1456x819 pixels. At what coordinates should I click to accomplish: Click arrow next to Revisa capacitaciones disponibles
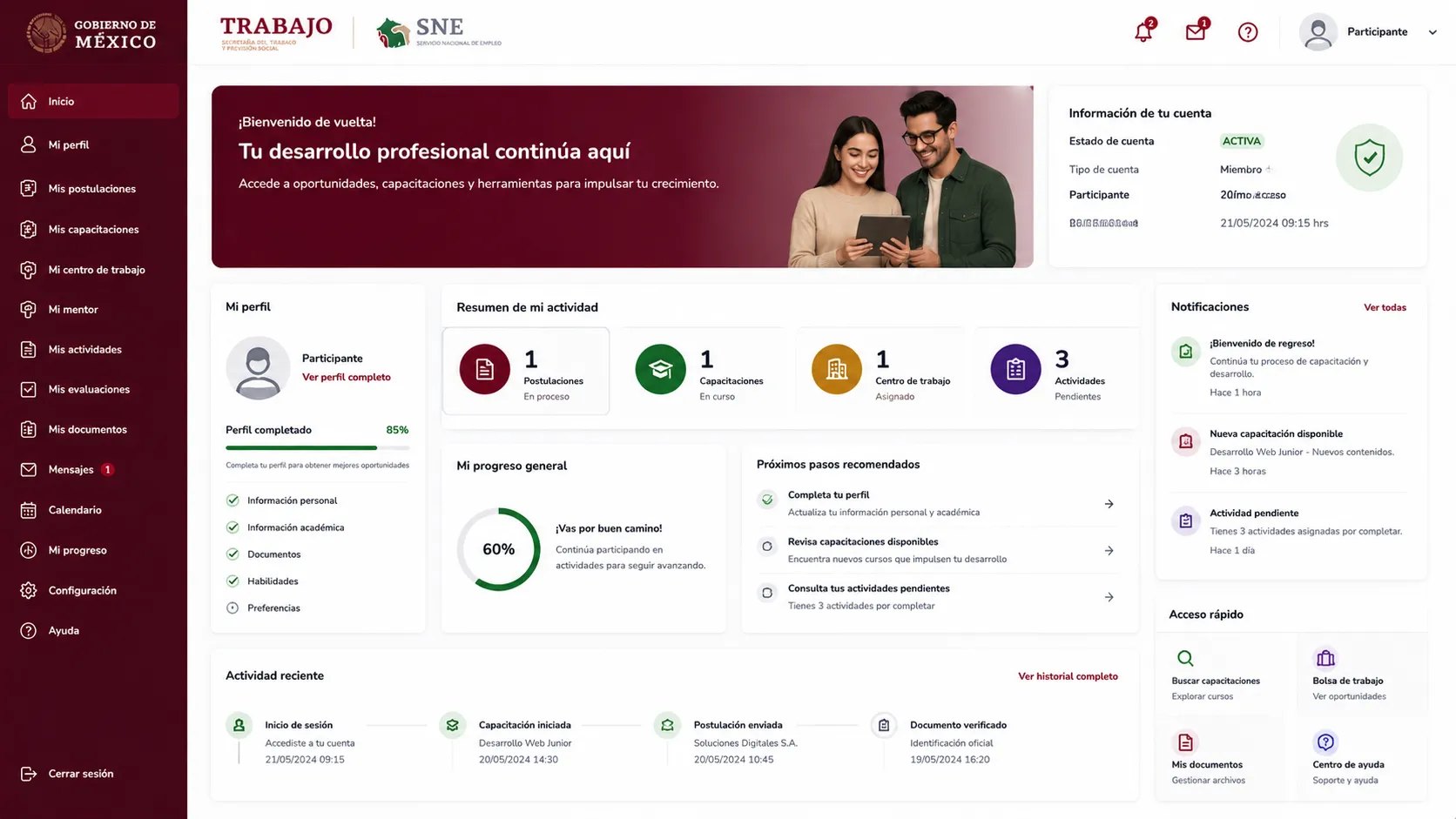click(1109, 551)
